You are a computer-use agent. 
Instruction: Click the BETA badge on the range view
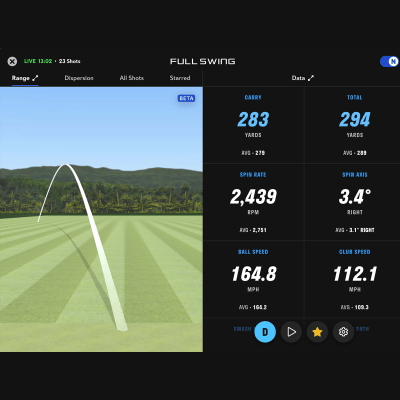(186, 98)
